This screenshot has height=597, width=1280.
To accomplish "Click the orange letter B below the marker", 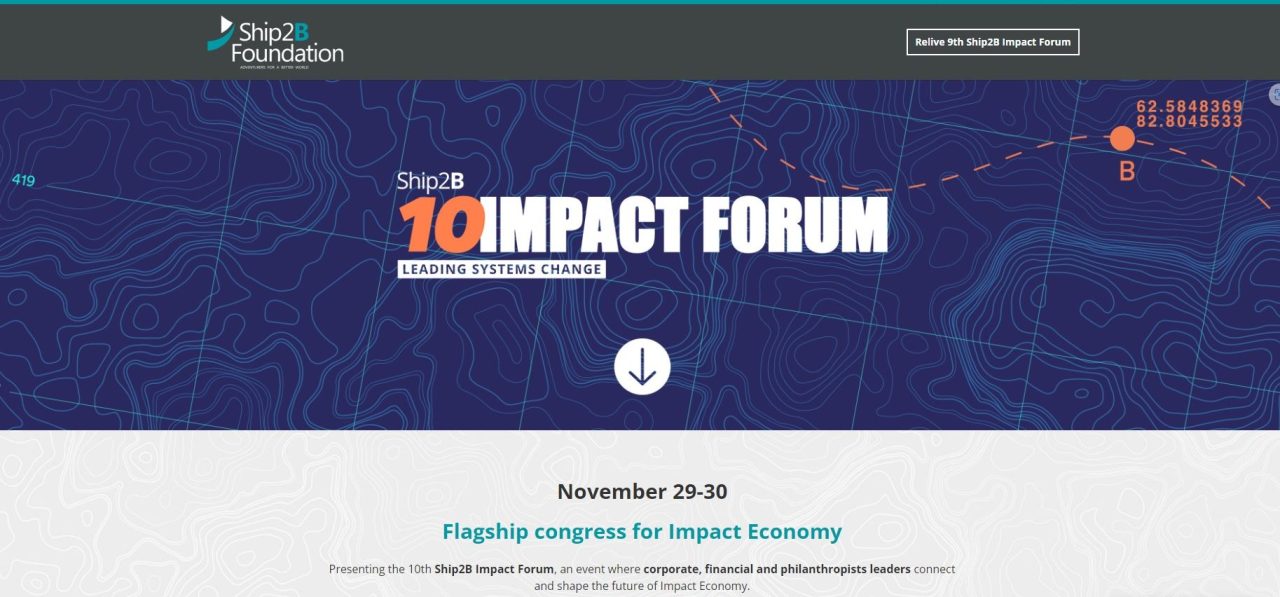I will (1126, 172).
